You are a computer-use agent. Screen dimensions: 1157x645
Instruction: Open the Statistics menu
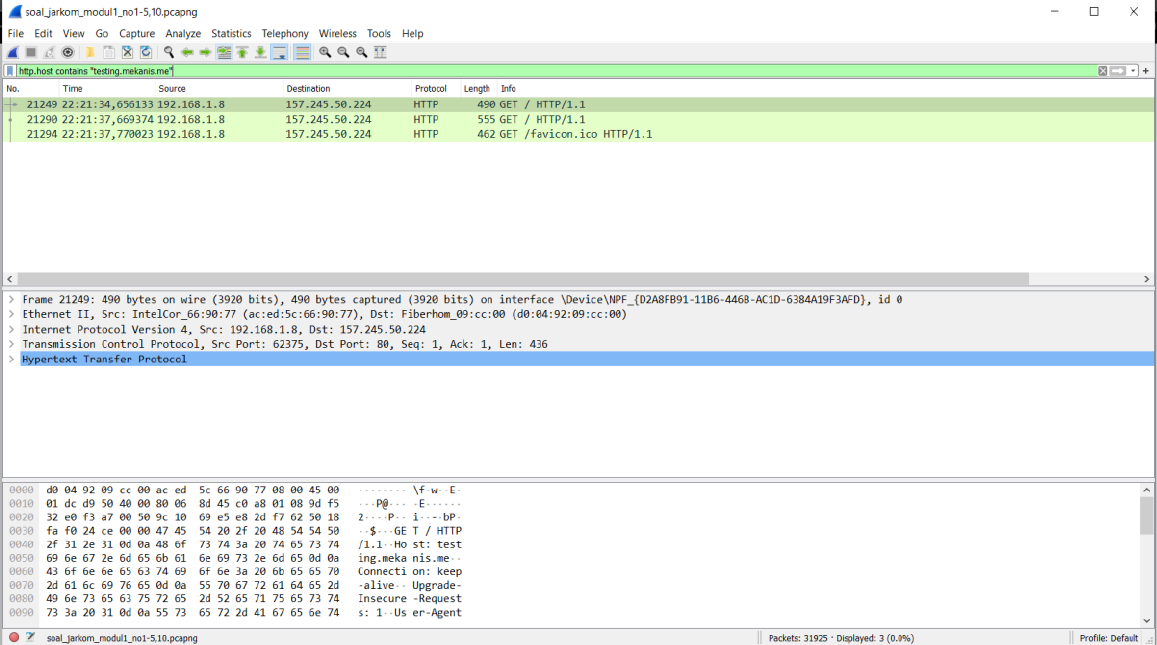[x=231, y=33]
